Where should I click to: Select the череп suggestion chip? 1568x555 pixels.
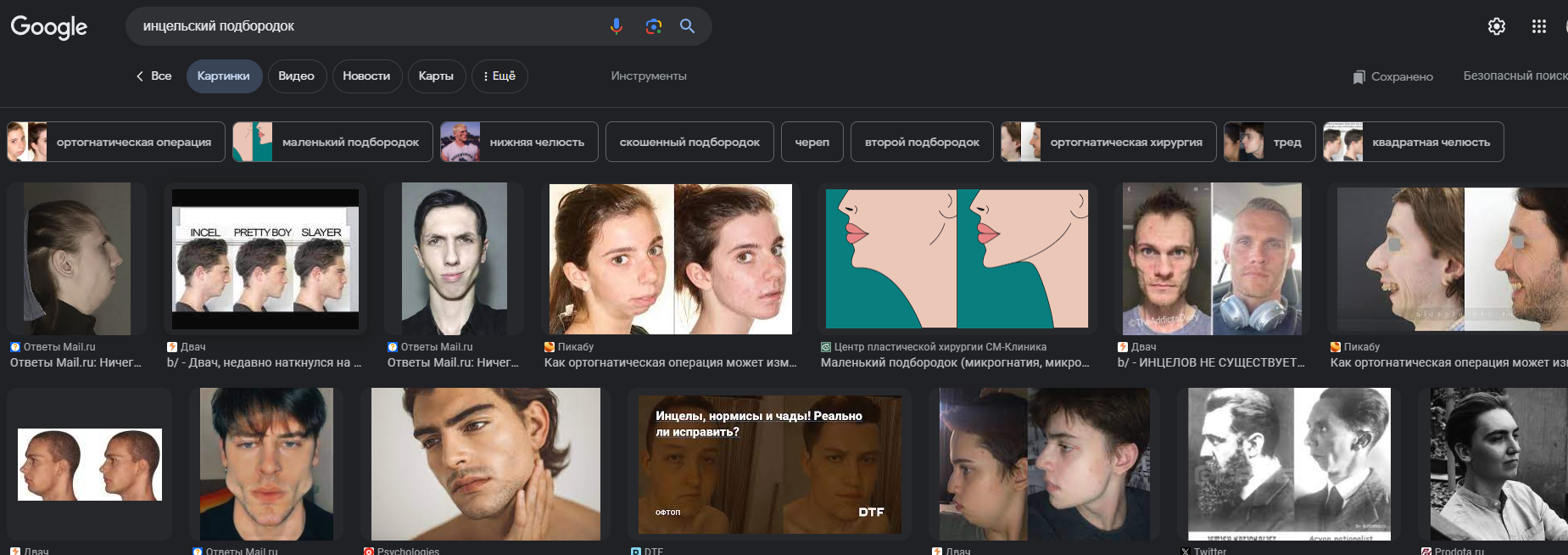point(812,142)
